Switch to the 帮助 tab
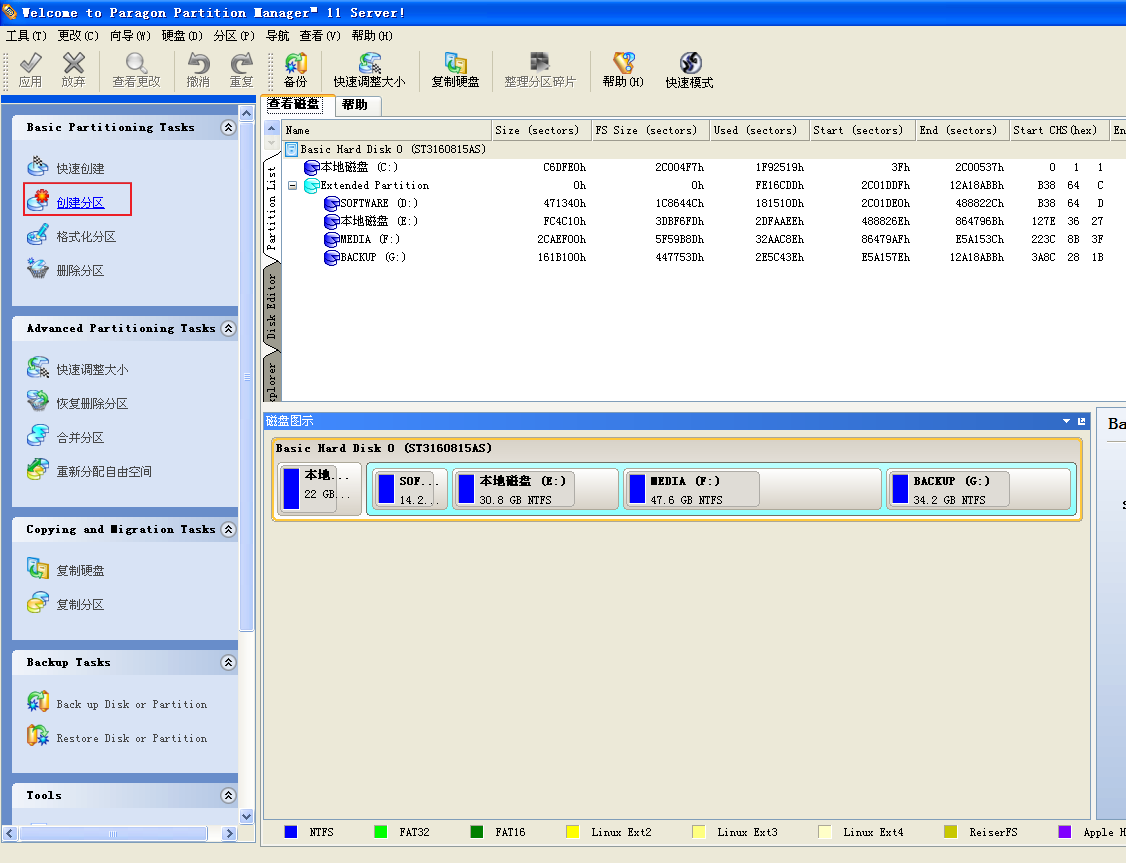Viewport: 1126px width, 863px height. point(354,105)
